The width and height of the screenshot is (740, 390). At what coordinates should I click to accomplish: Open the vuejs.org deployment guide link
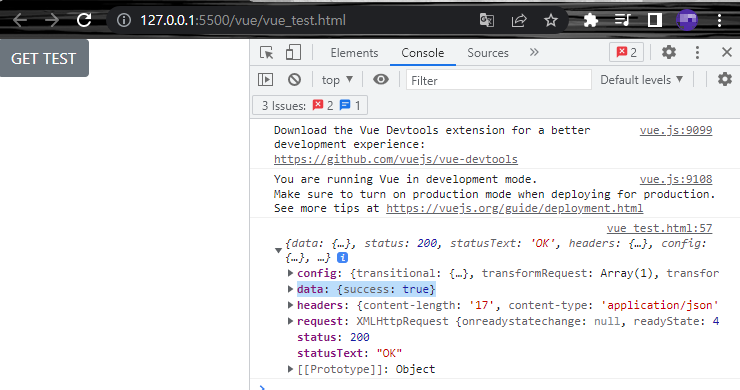click(514, 209)
